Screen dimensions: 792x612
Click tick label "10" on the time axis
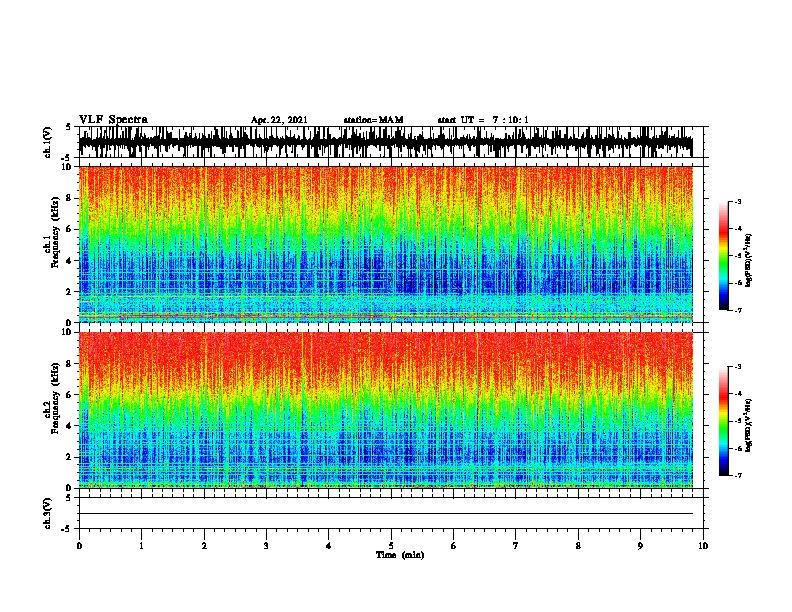[703, 546]
